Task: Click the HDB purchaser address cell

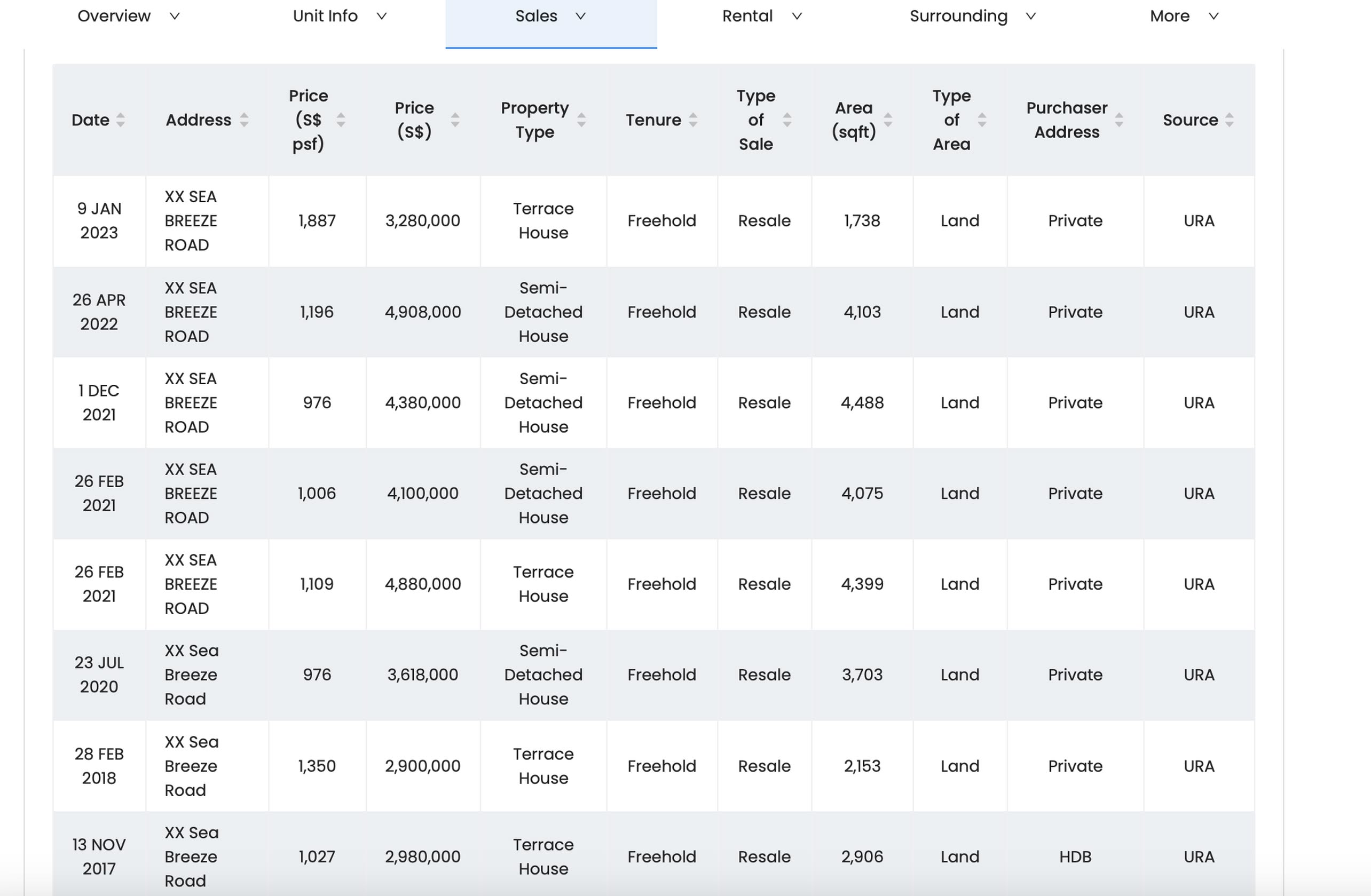Action: 1075,857
